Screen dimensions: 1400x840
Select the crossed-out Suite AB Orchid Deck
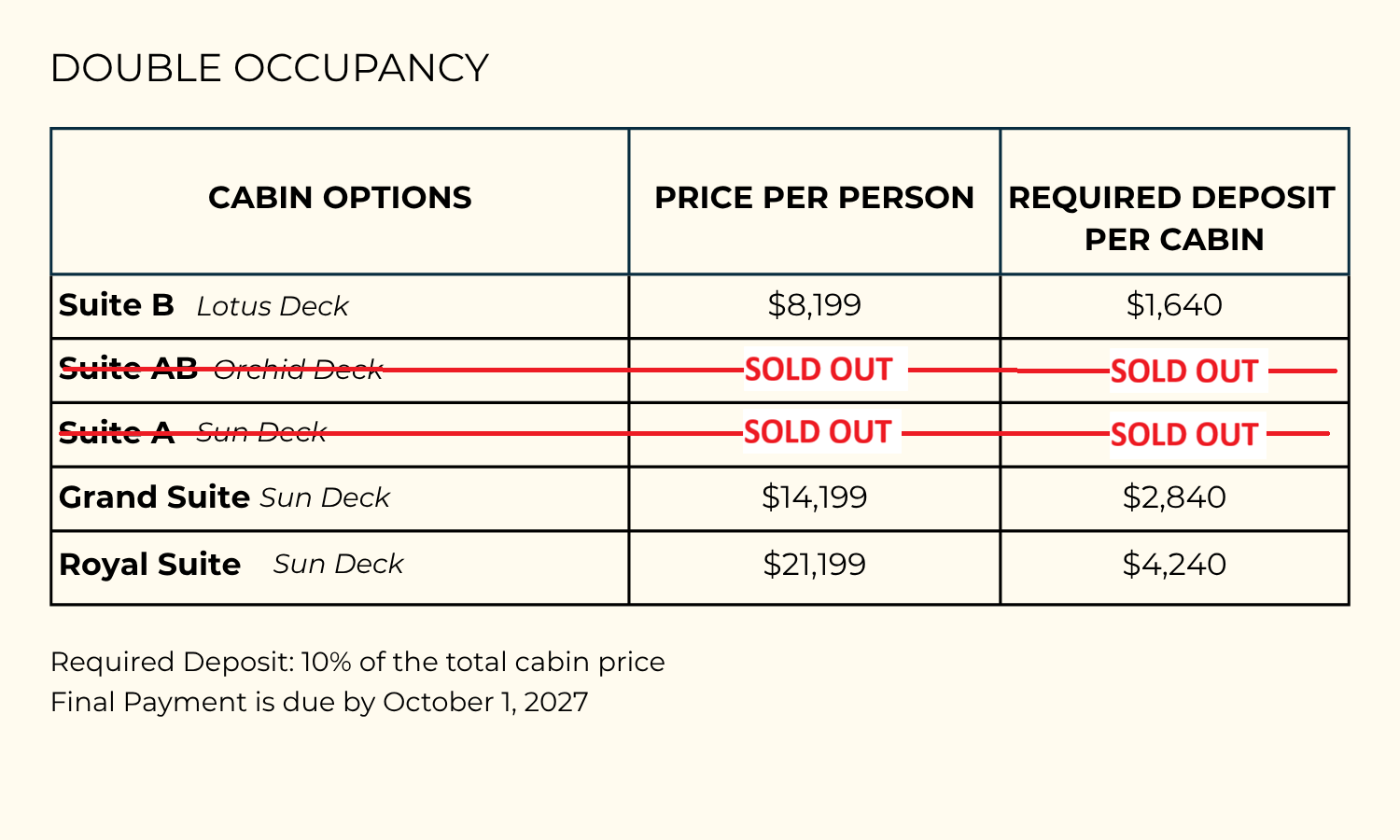[x=220, y=370]
